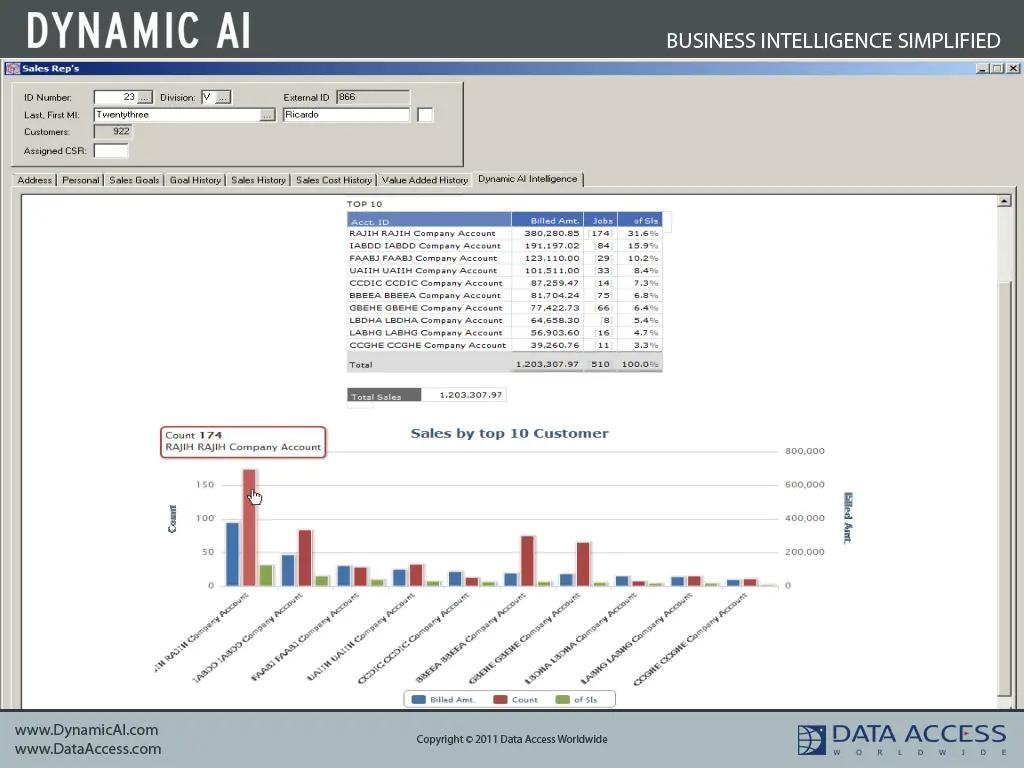Open the Division lookup button
The height and width of the screenshot is (768, 1024).
(223, 97)
